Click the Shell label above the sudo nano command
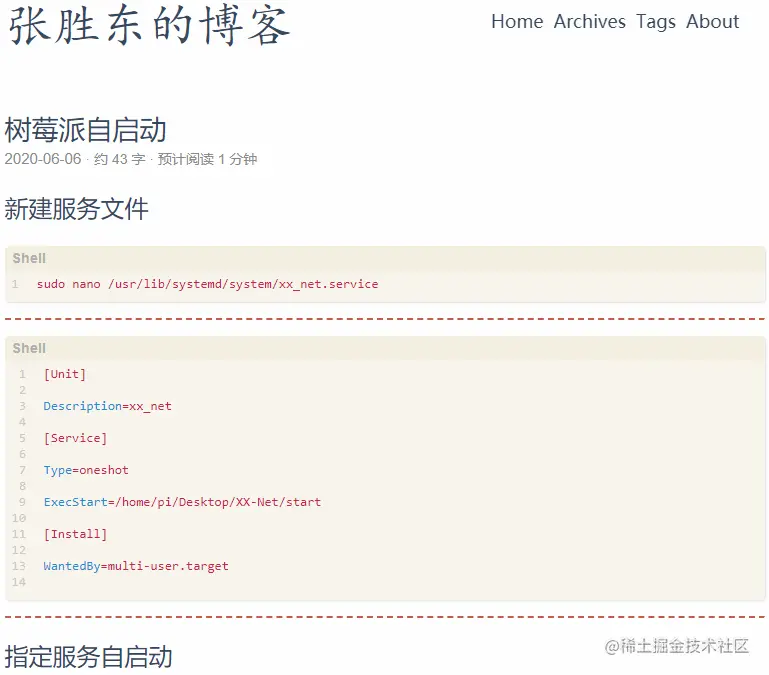This screenshot has width=769, height=675. pyautogui.click(x=29, y=258)
